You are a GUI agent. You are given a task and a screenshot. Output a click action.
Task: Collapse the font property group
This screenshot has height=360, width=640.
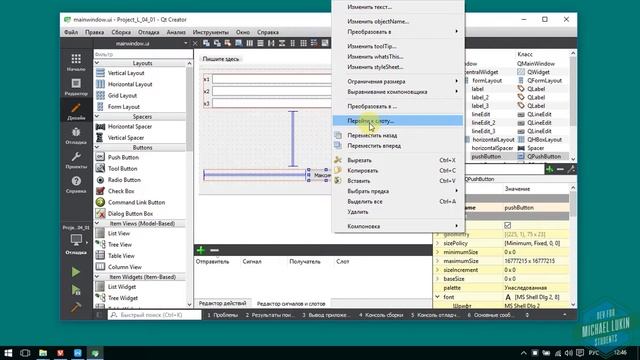(437, 297)
